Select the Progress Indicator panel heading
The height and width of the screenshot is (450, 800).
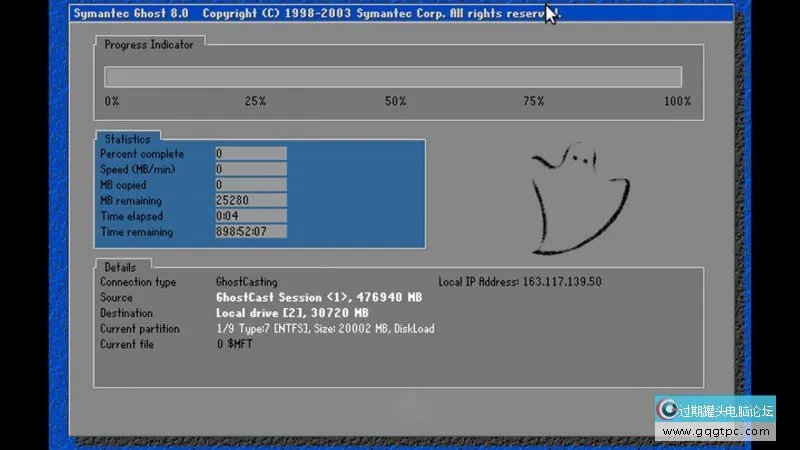click(149, 45)
